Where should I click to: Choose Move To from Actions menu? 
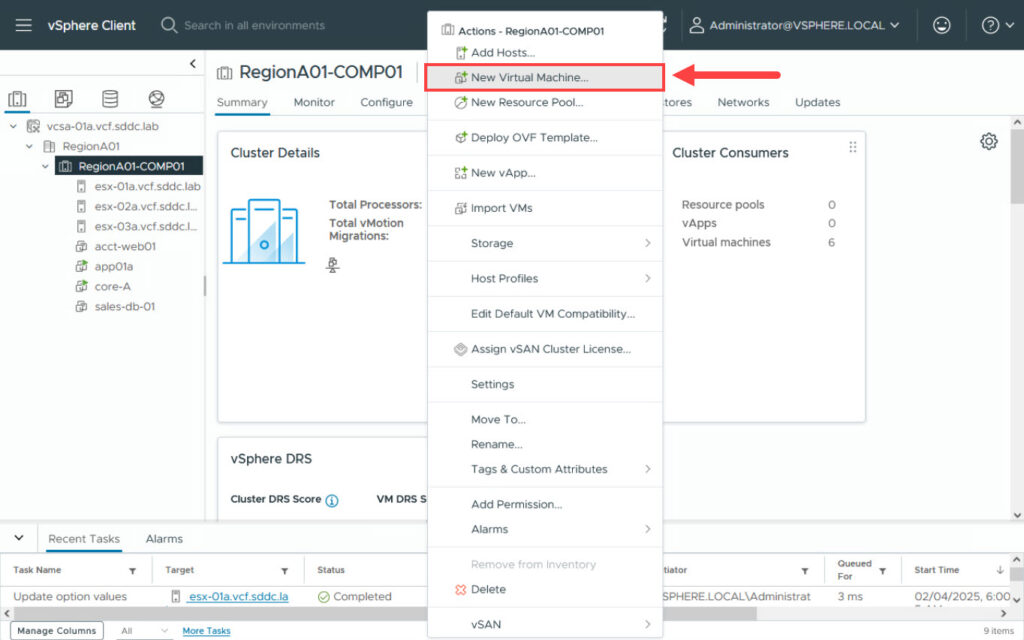545,419
